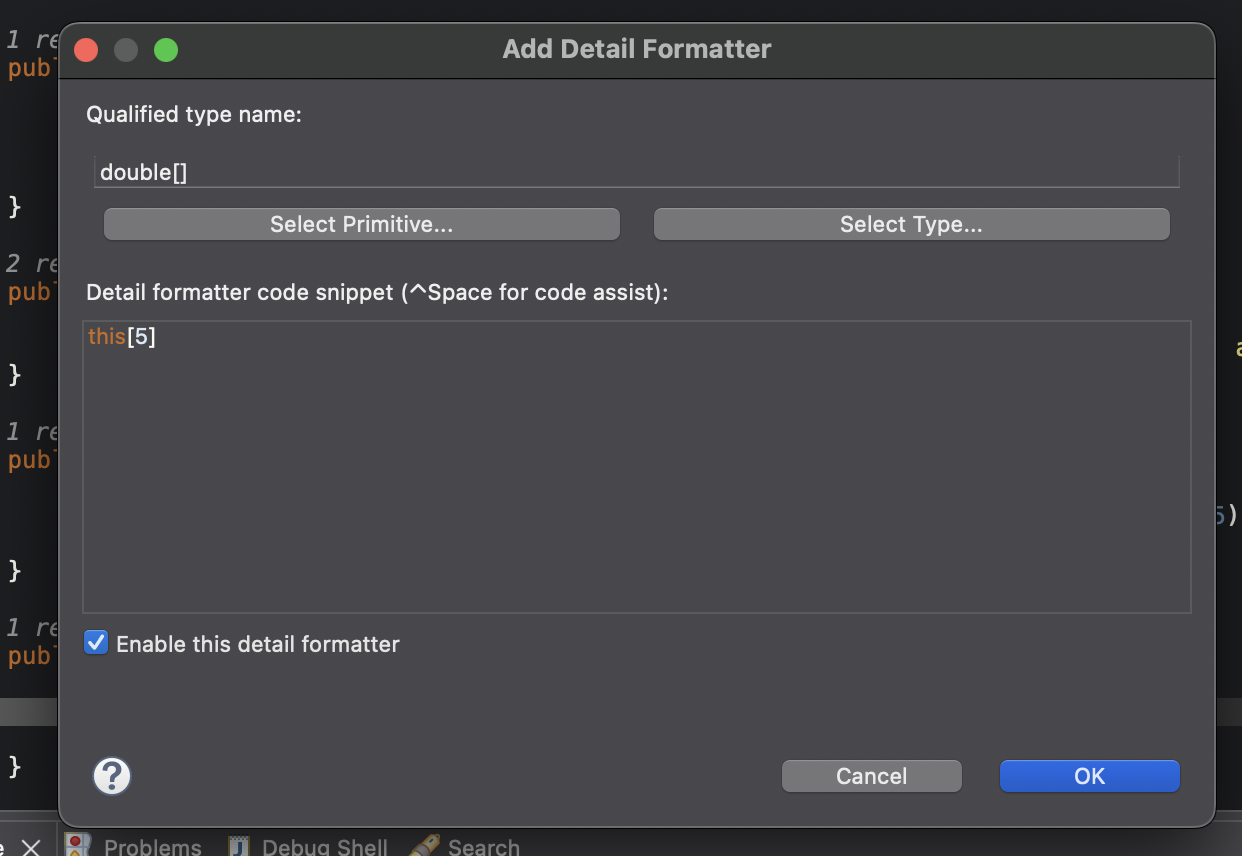Viewport: 1242px width, 856px height.
Task: Confirm the formatter by clicking OK
Action: coord(1089,775)
